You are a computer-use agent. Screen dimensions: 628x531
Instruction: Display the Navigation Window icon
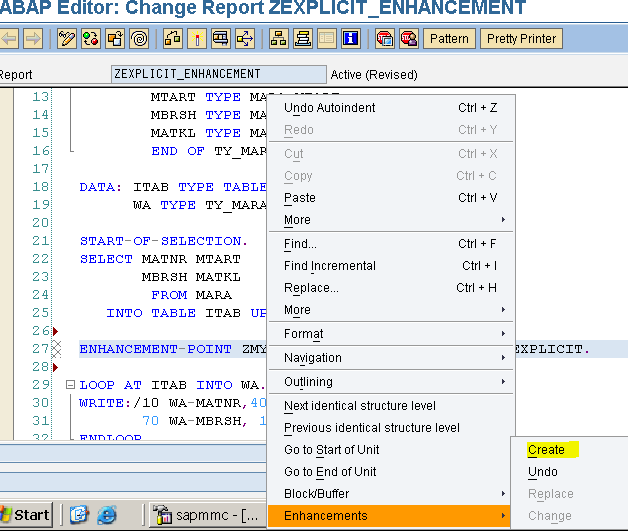pyautogui.click(x=303, y=39)
